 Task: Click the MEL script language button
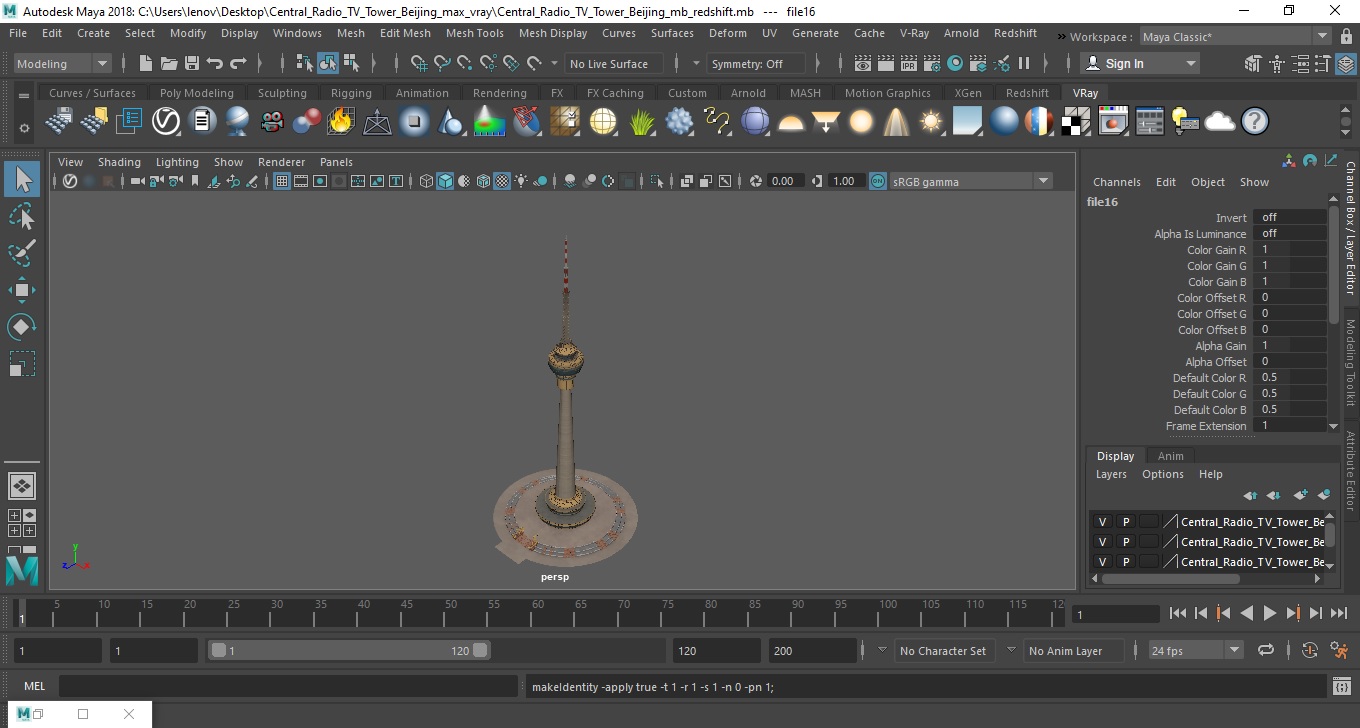[34, 686]
